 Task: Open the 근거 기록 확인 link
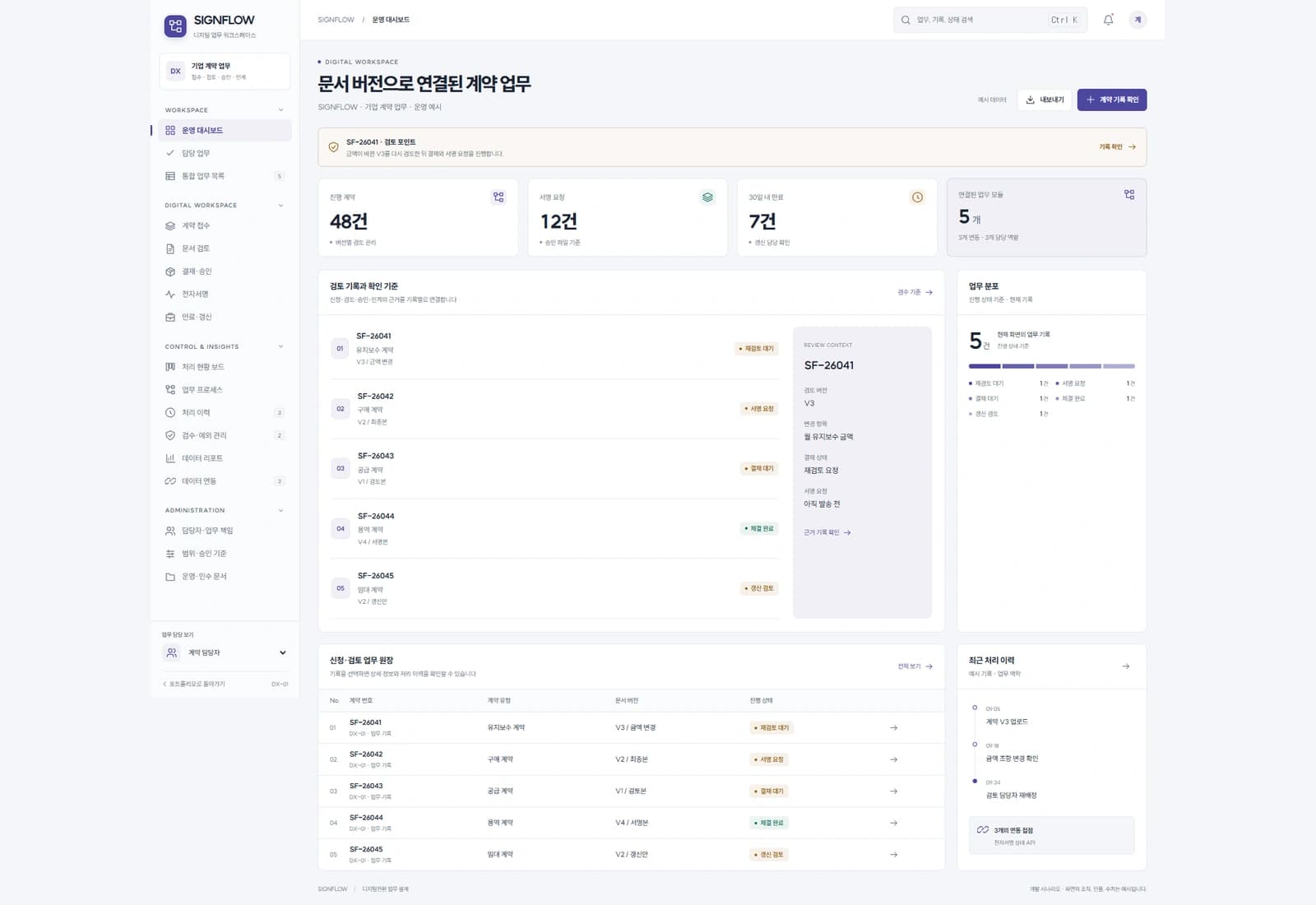click(827, 533)
